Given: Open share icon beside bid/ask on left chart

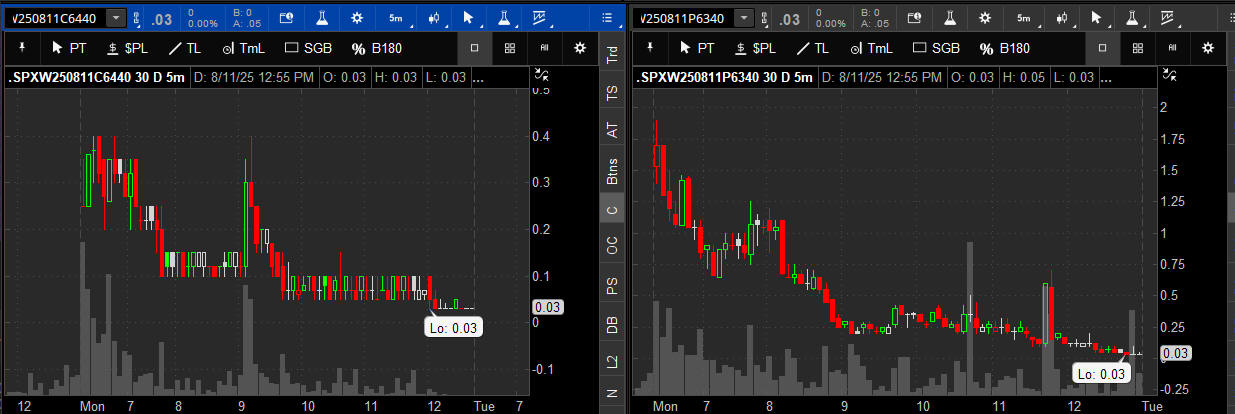Looking at the screenshot, I should click(286, 18).
